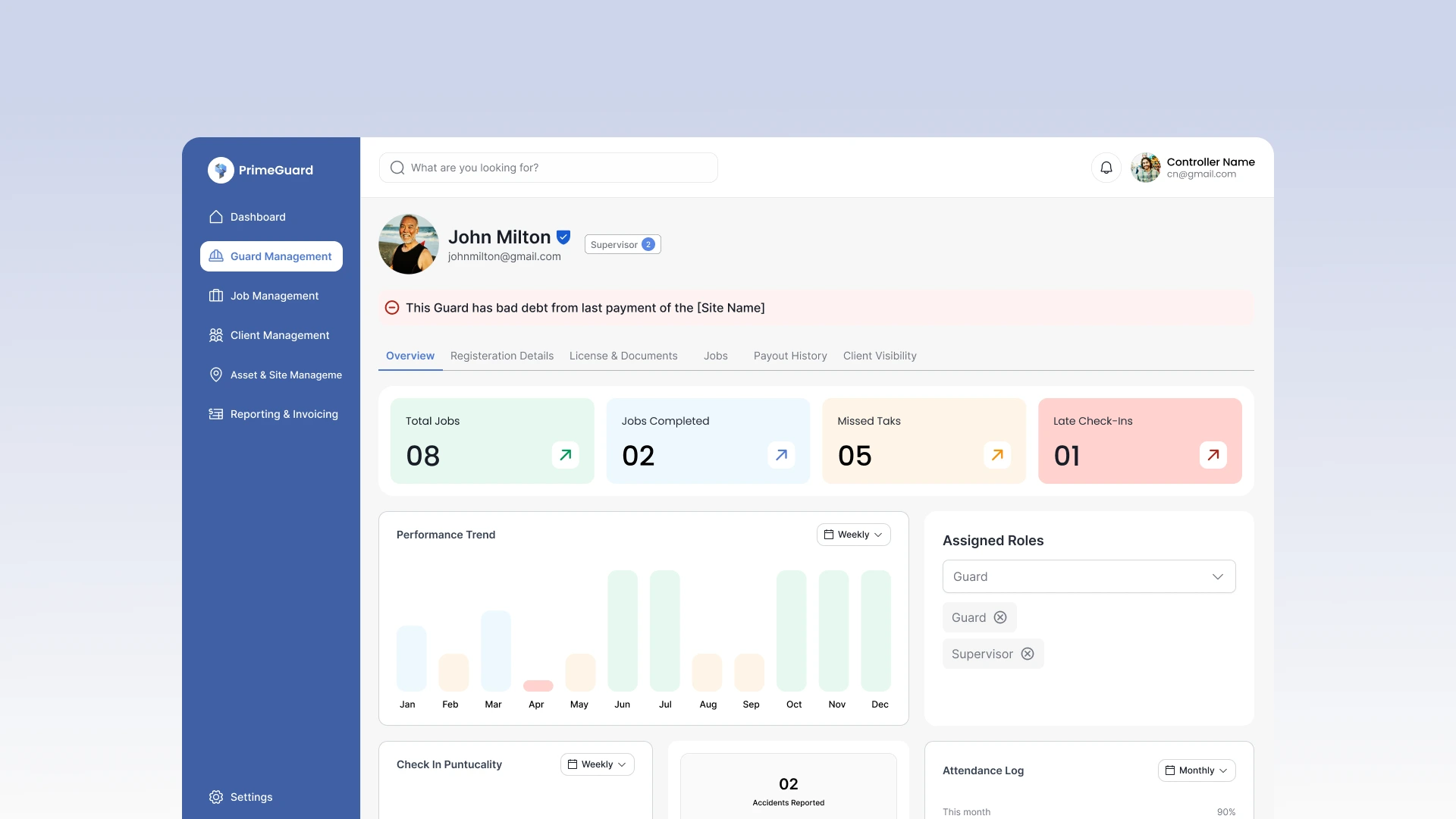Click the Jun bar in Performance Trend

coord(623,631)
